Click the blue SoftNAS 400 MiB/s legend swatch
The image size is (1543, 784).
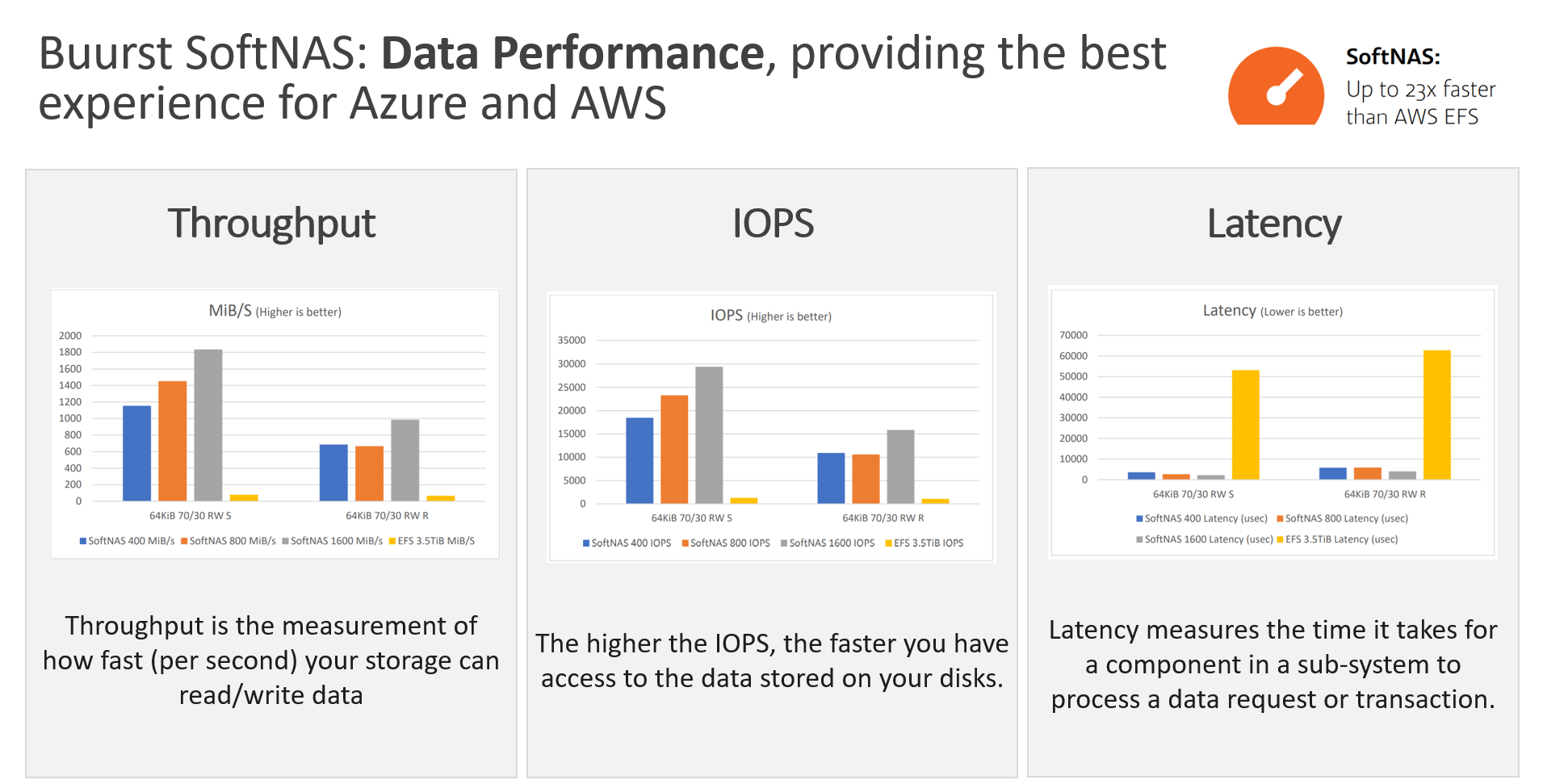tap(83, 541)
